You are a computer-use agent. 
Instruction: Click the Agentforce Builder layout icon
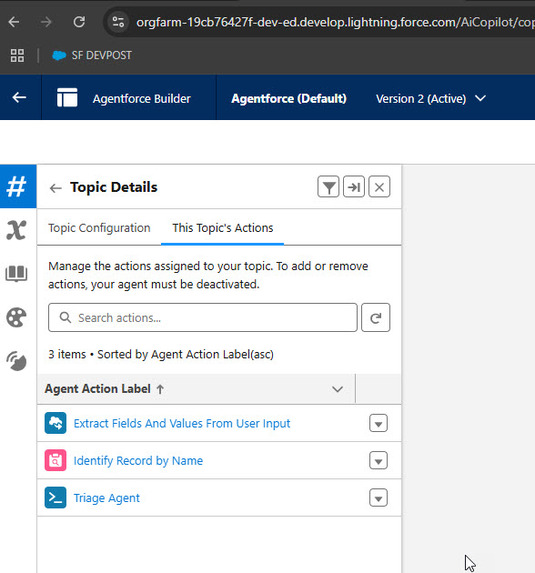(x=67, y=98)
